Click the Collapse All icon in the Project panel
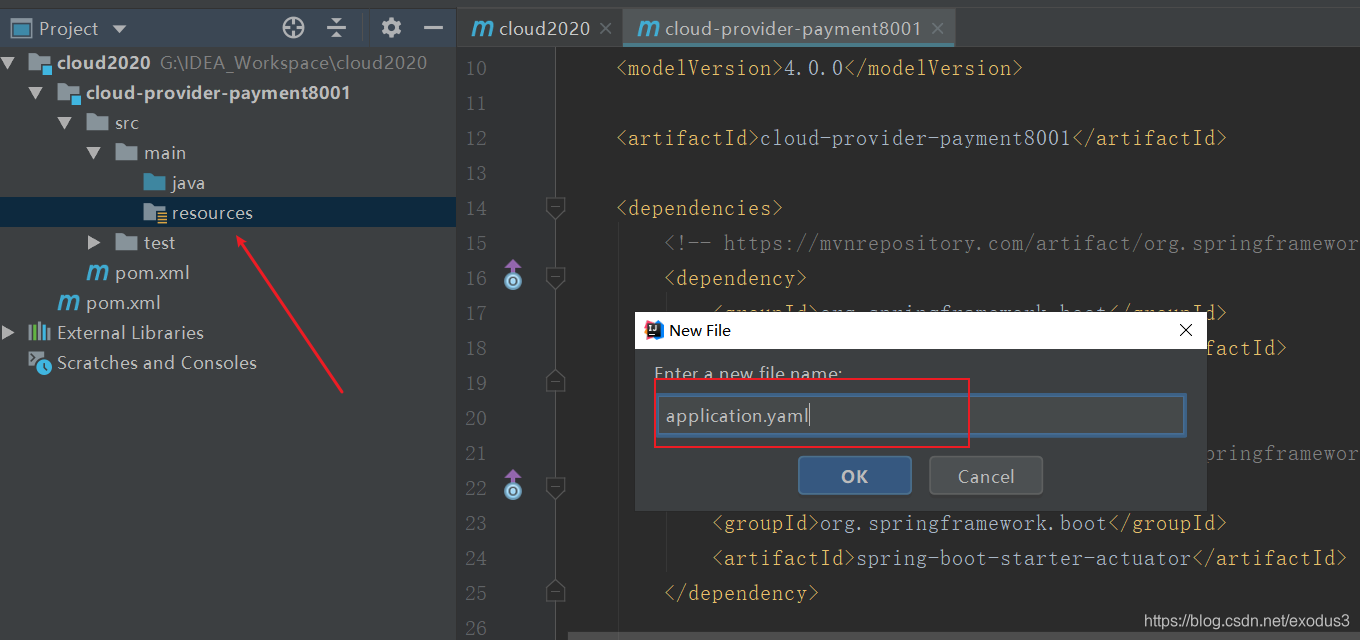This screenshot has height=640, width=1360. click(337, 28)
